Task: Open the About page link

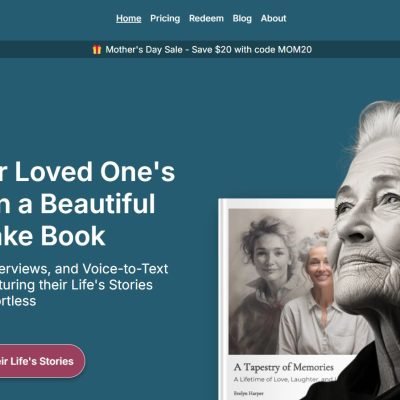Action: [x=273, y=18]
